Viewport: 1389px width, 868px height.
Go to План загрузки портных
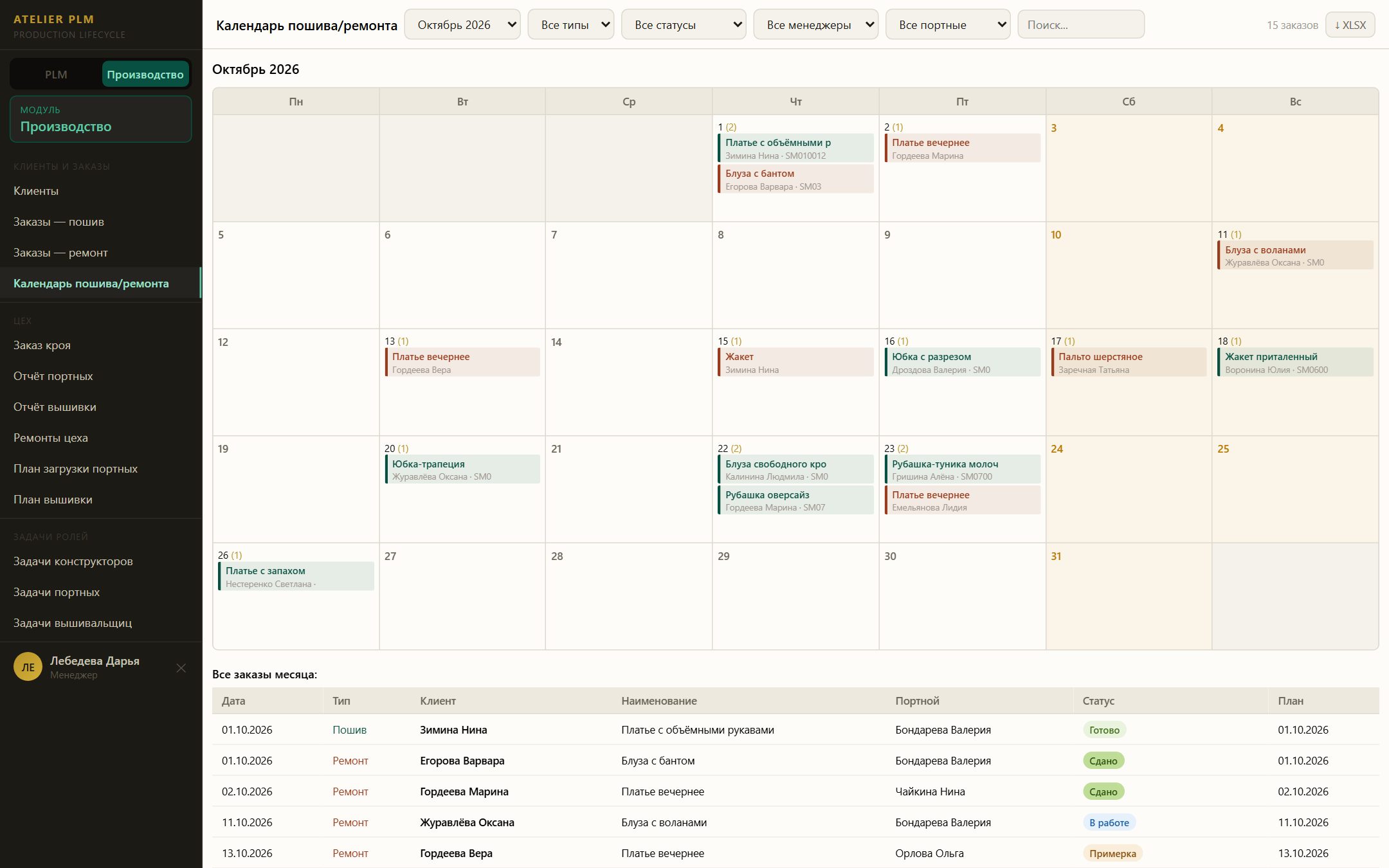point(75,469)
